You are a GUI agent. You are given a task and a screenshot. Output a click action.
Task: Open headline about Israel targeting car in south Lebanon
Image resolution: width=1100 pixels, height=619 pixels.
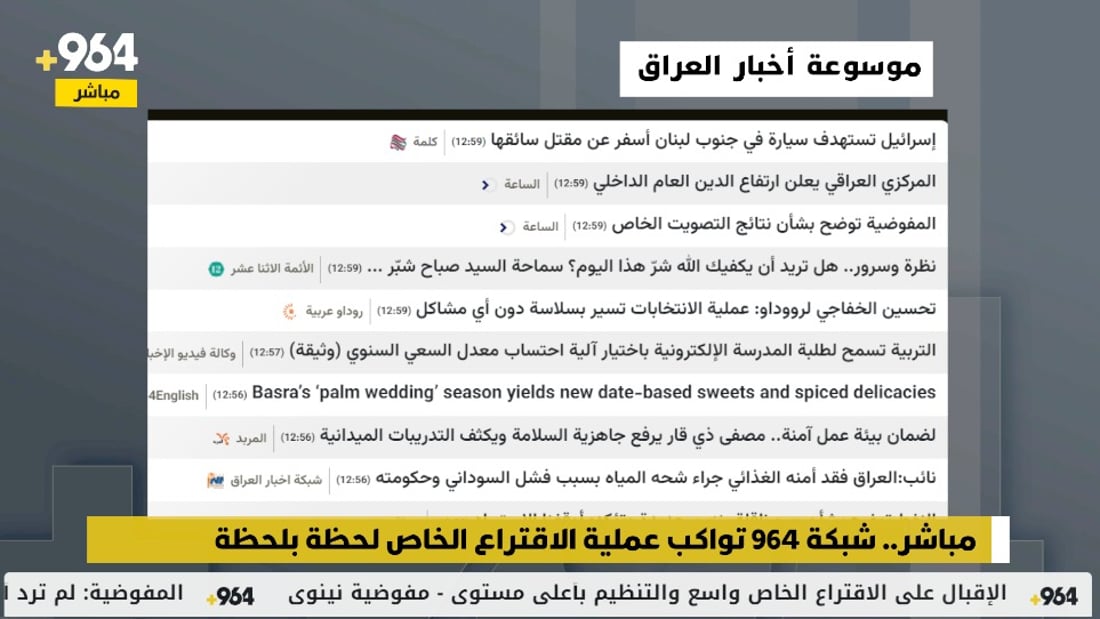click(713, 140)
